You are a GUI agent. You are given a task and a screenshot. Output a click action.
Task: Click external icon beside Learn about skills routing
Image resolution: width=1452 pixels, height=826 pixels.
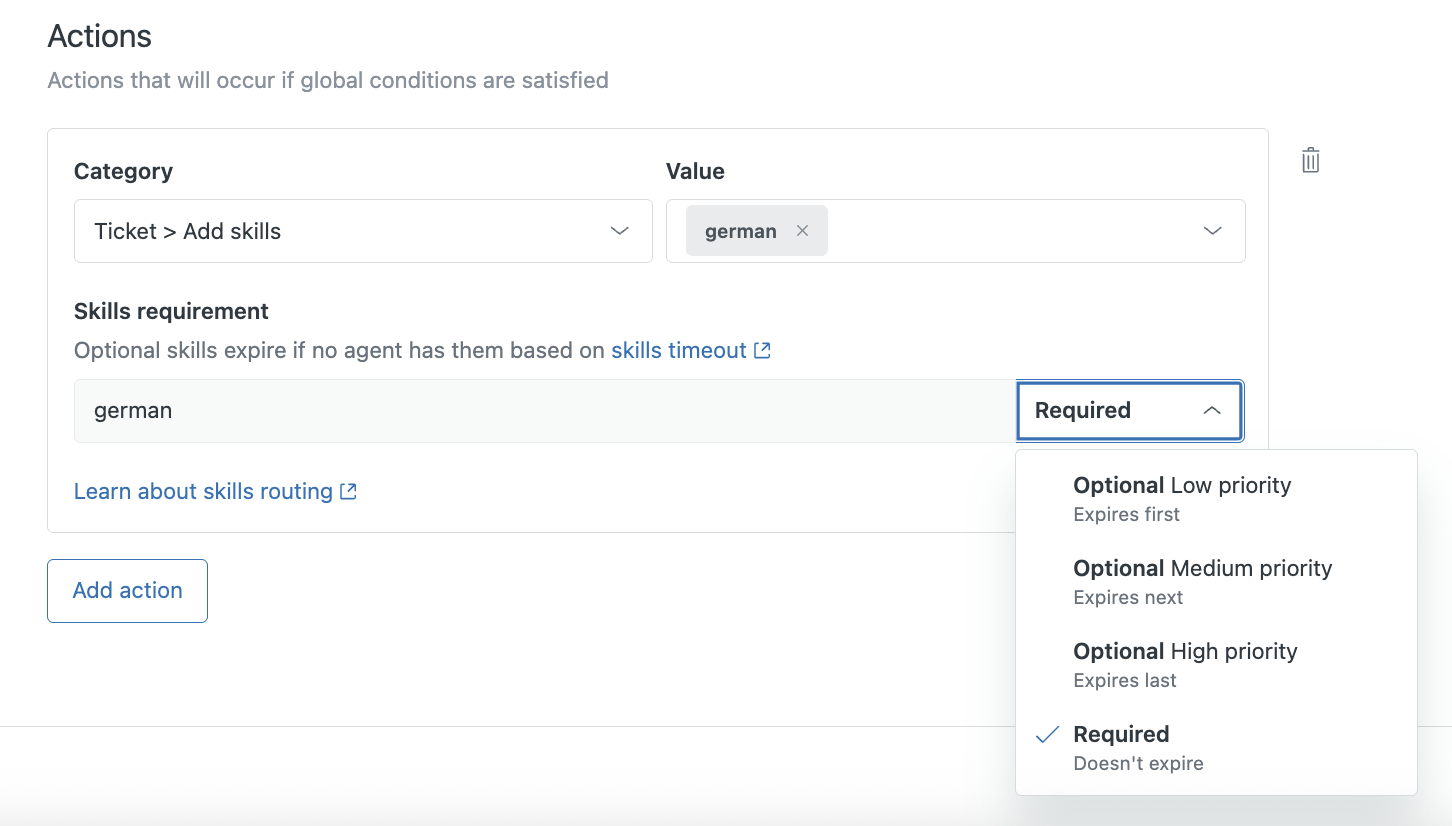[348, 492]
